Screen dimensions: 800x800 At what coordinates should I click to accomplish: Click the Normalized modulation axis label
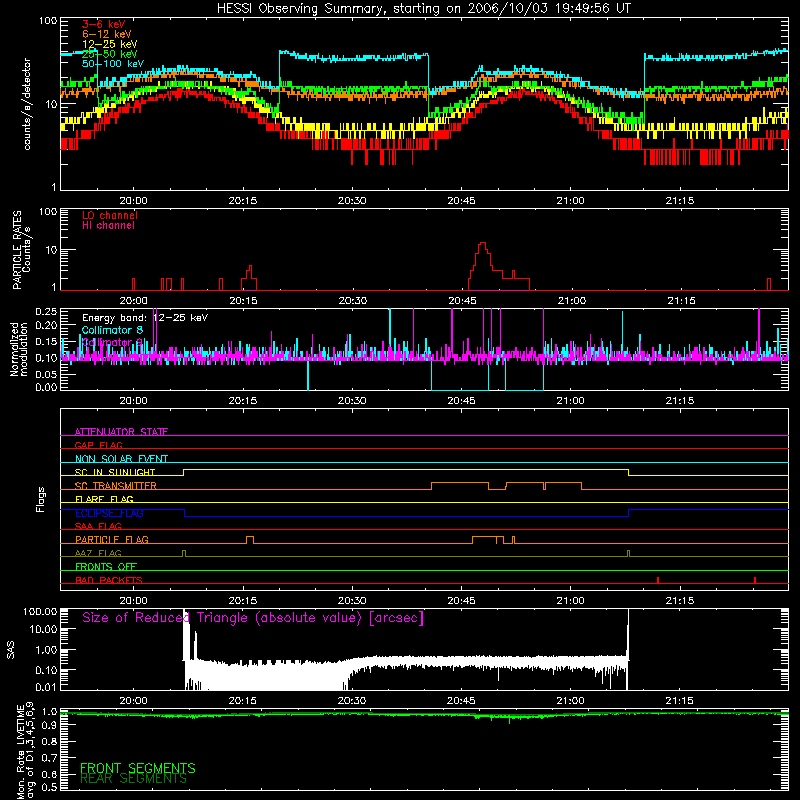(19, 349)
